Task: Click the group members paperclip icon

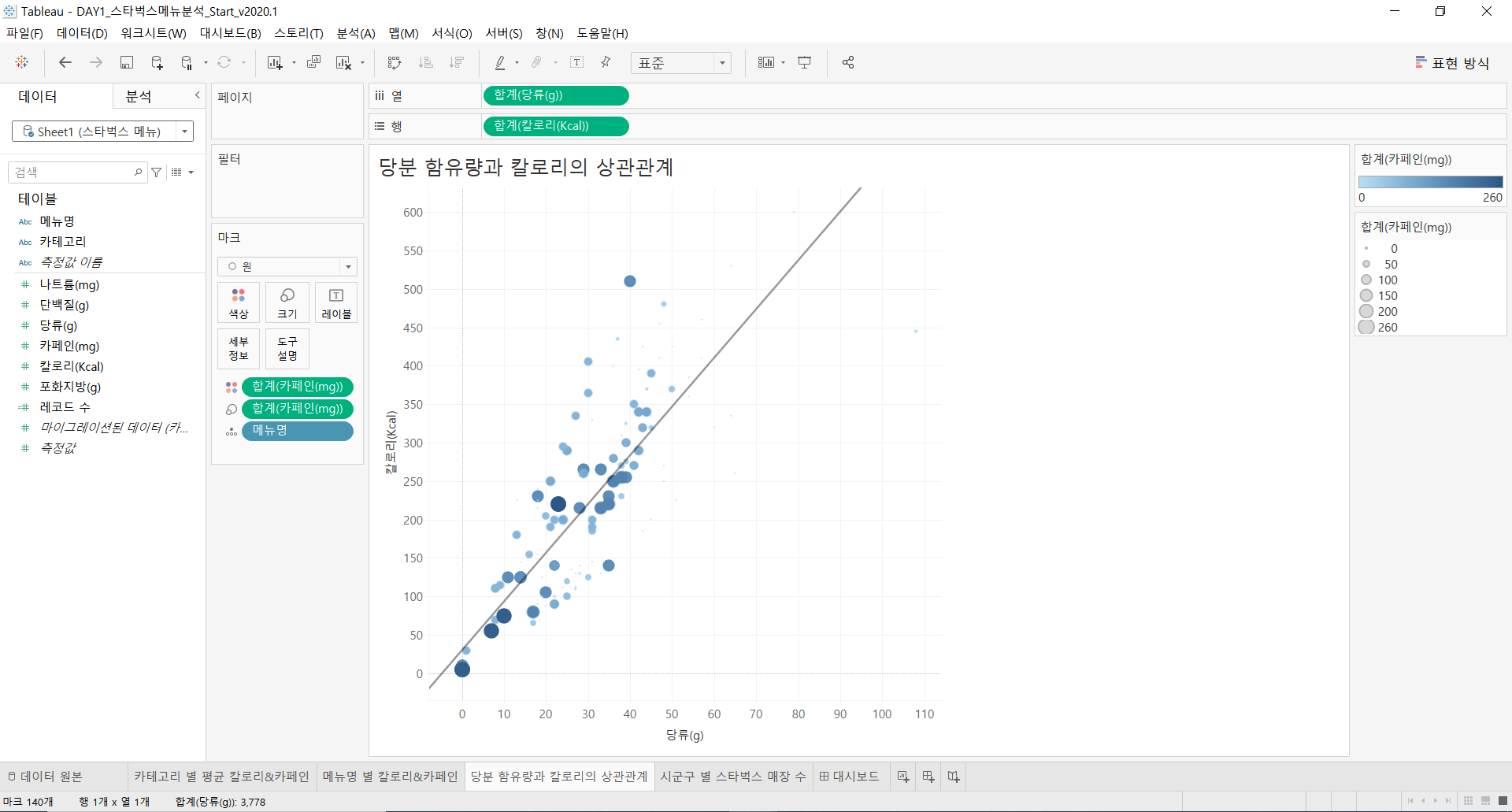Action: [x=537, y=62]
